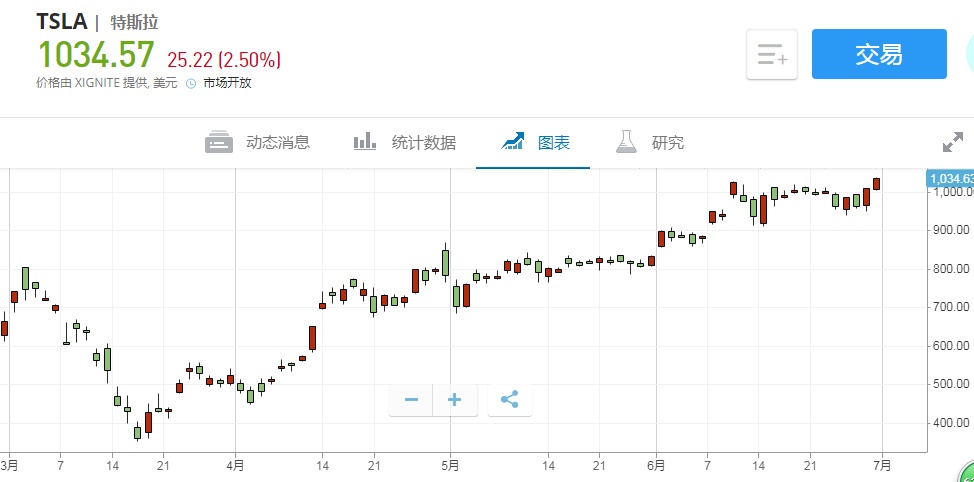Select the 图表 chart tab

[x=554, y=142]
